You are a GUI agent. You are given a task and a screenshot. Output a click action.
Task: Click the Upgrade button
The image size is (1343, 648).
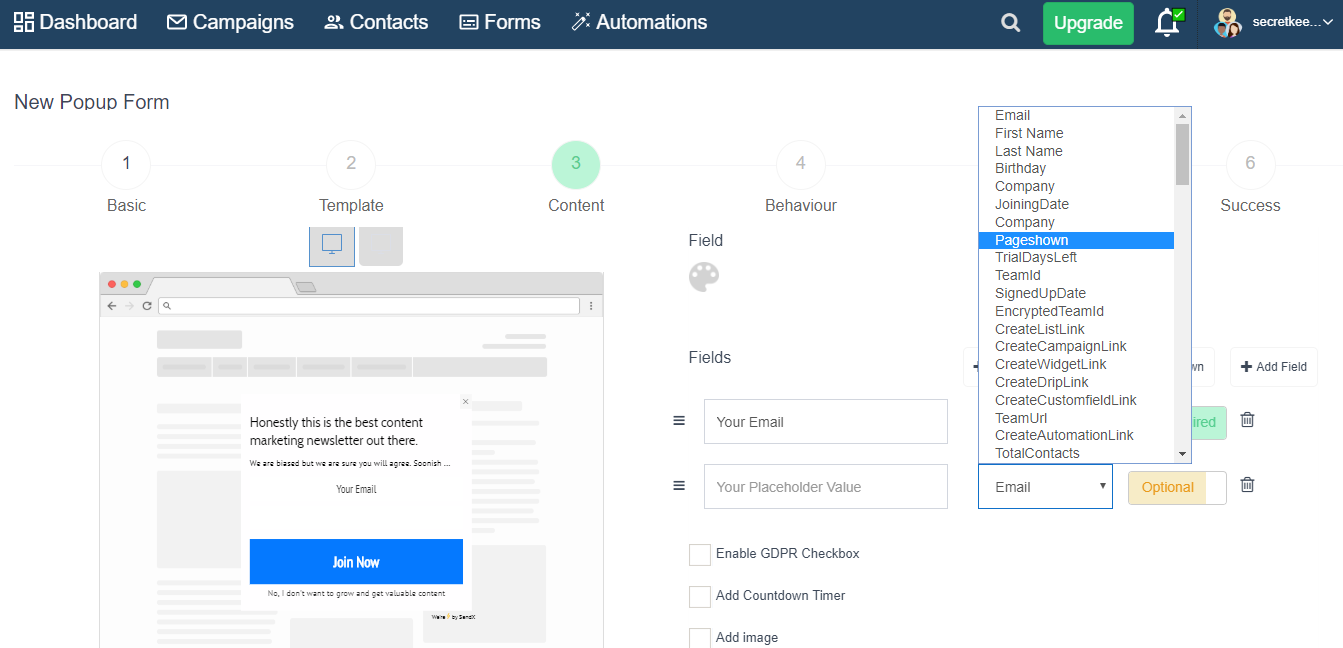coord(1088,22)
